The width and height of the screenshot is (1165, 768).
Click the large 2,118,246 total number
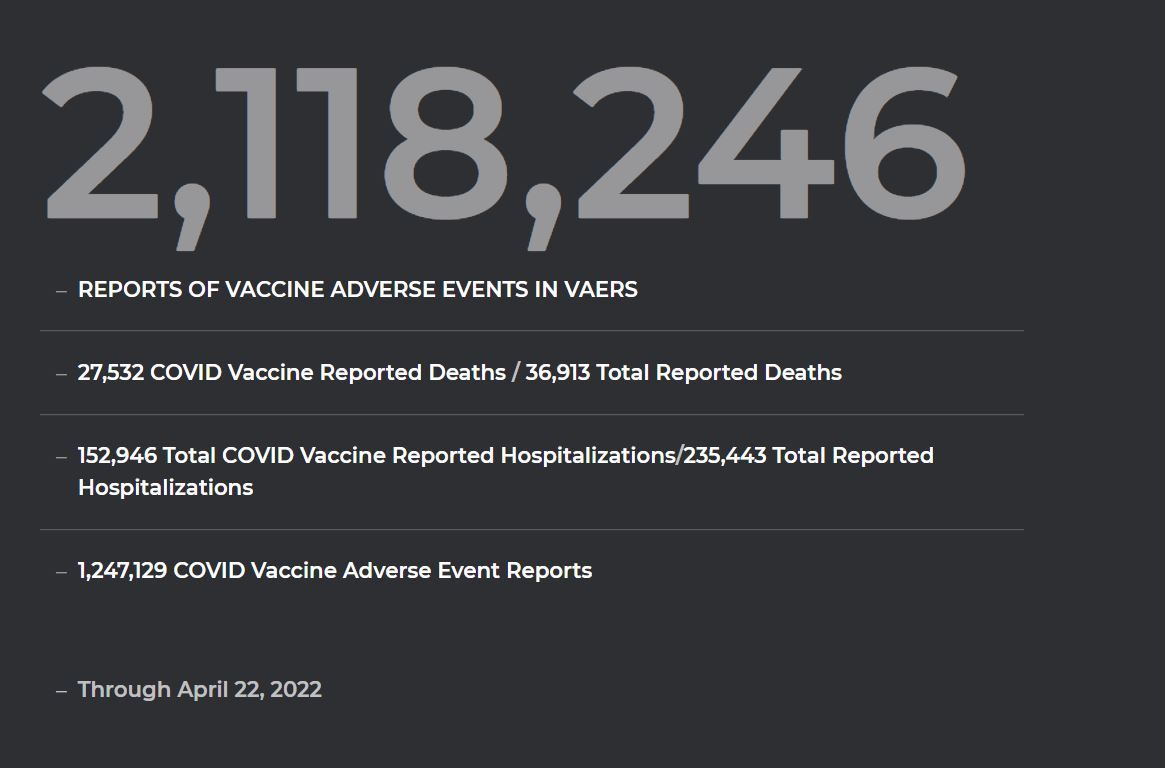(x=504, y=157)
